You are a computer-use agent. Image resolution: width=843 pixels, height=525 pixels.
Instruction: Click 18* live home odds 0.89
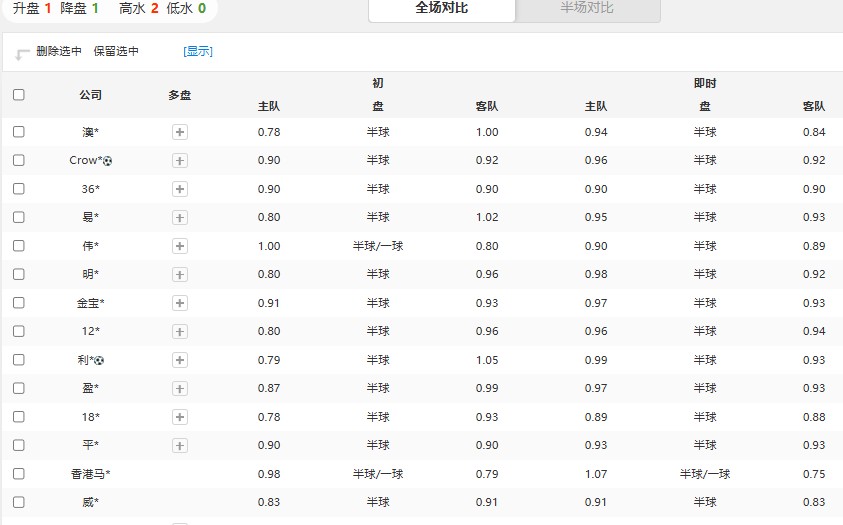(x=596, y=417)
